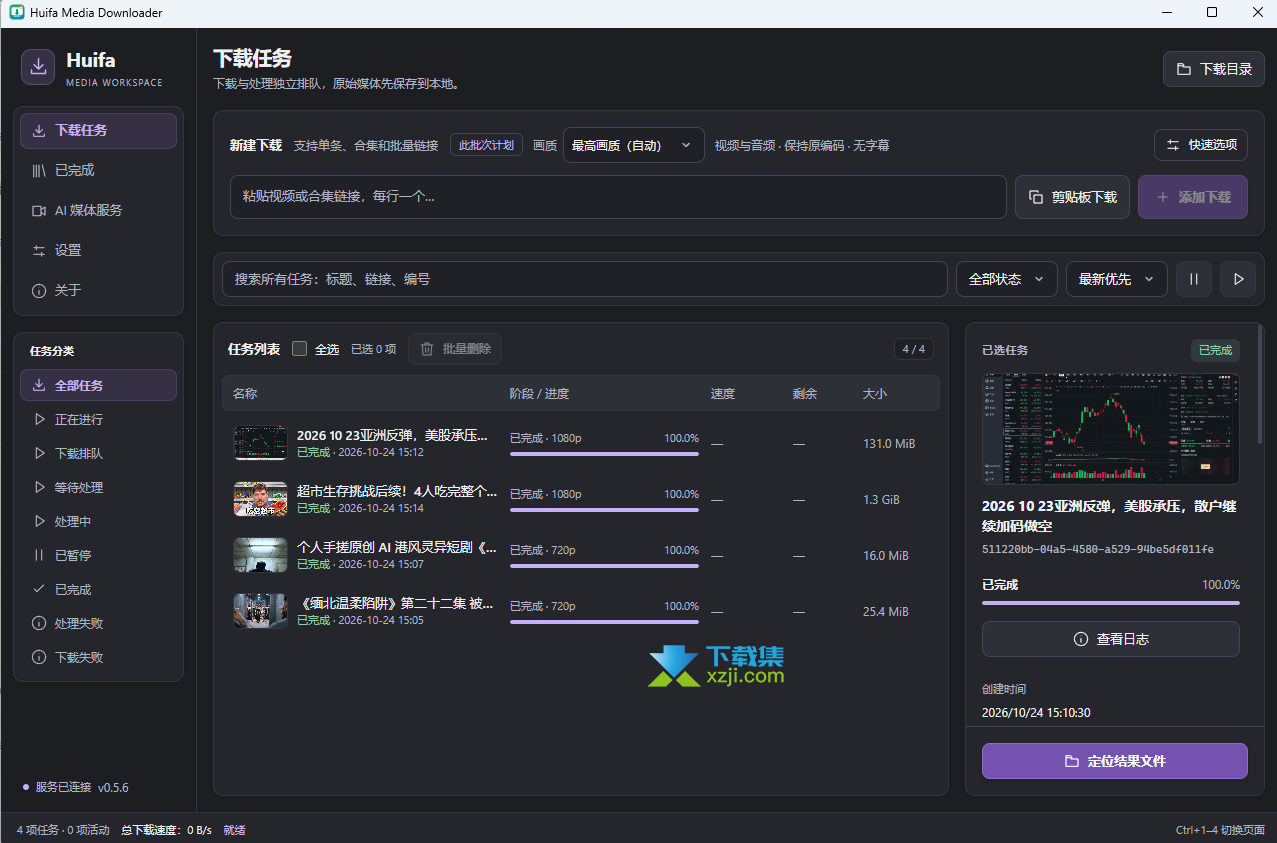
Task: Toggle 全选 checkbox
Action: coord(299,349)
